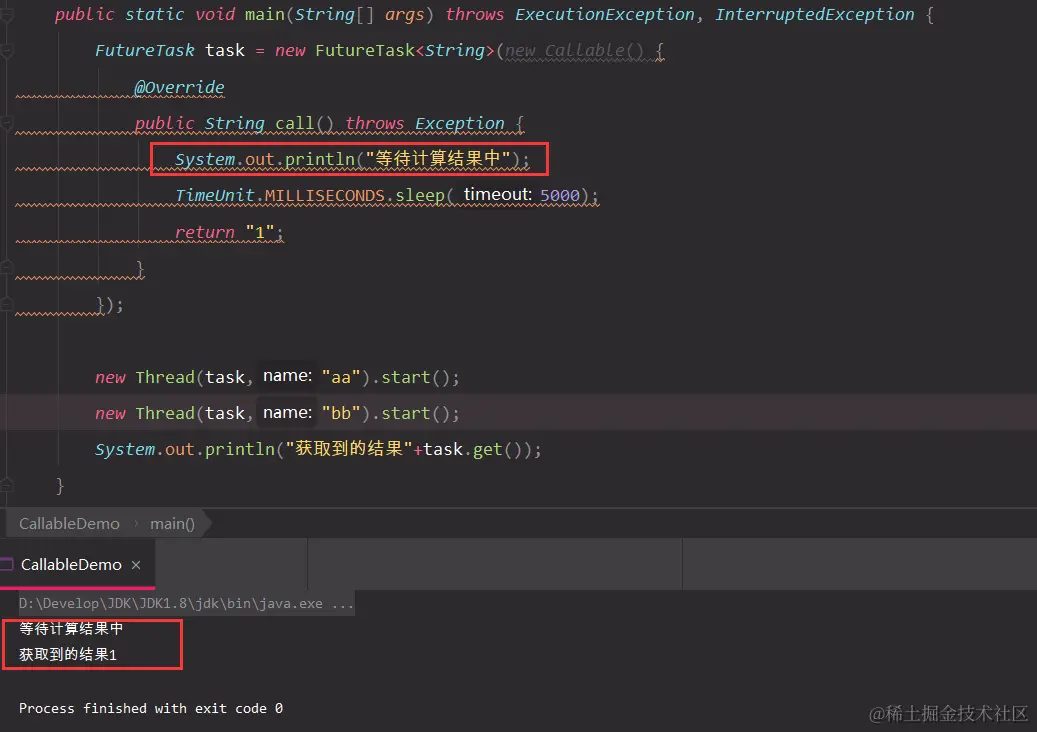1037x732 pixels.
Task: Click the console output line 等待计算结果中
Action: (71, 628)
